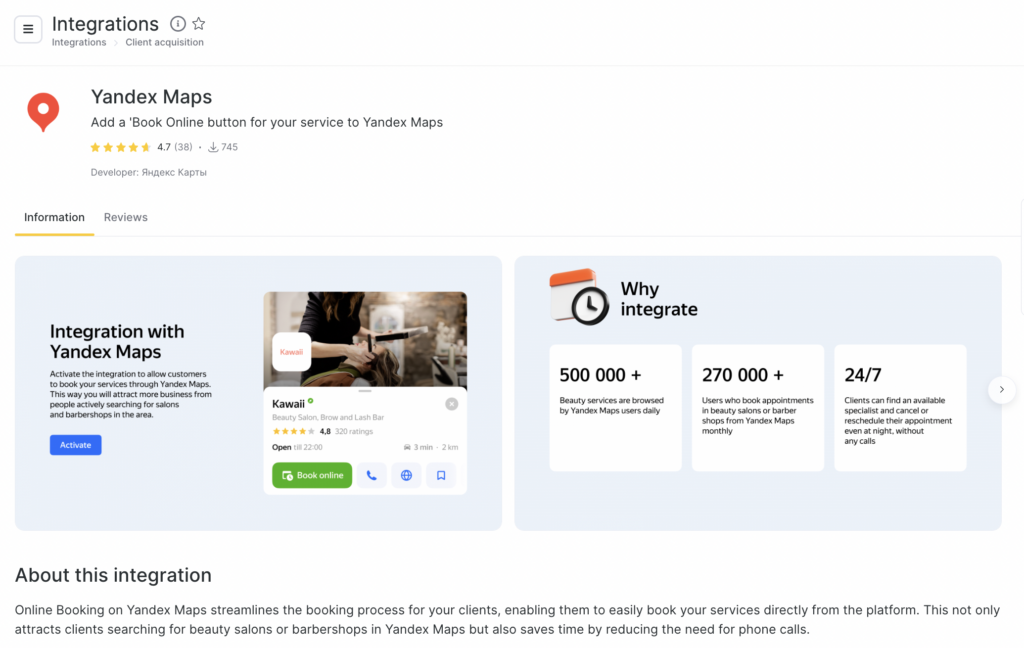1024x648 pixels.
Task: Click the phone icon on Kawaii card
Action: point(371,475)
